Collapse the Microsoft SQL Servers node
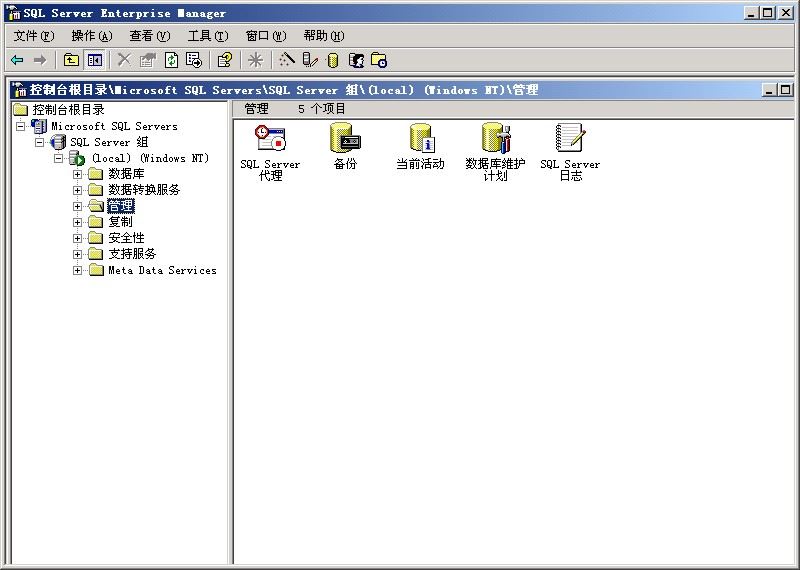 point(20,126)
